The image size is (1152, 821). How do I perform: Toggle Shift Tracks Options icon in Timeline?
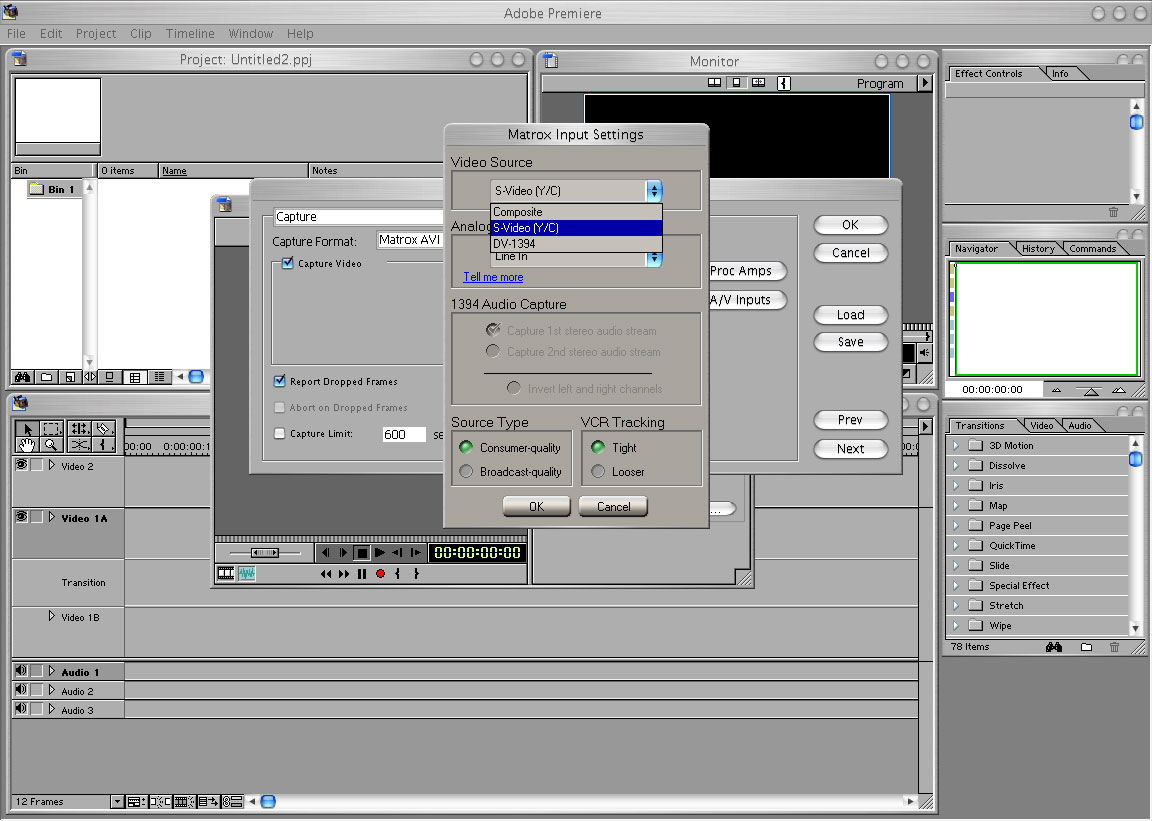[208, 801]
